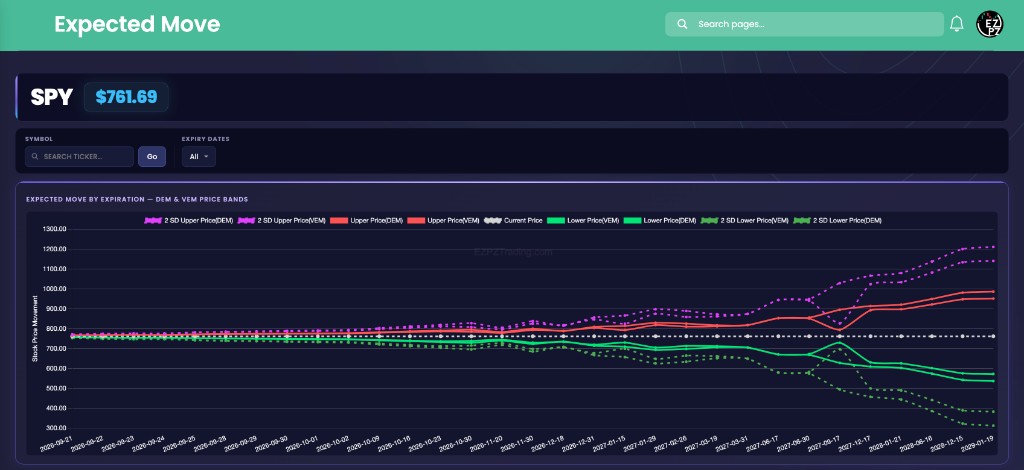
Task: Click the Go button
Action: pos(152,157)
